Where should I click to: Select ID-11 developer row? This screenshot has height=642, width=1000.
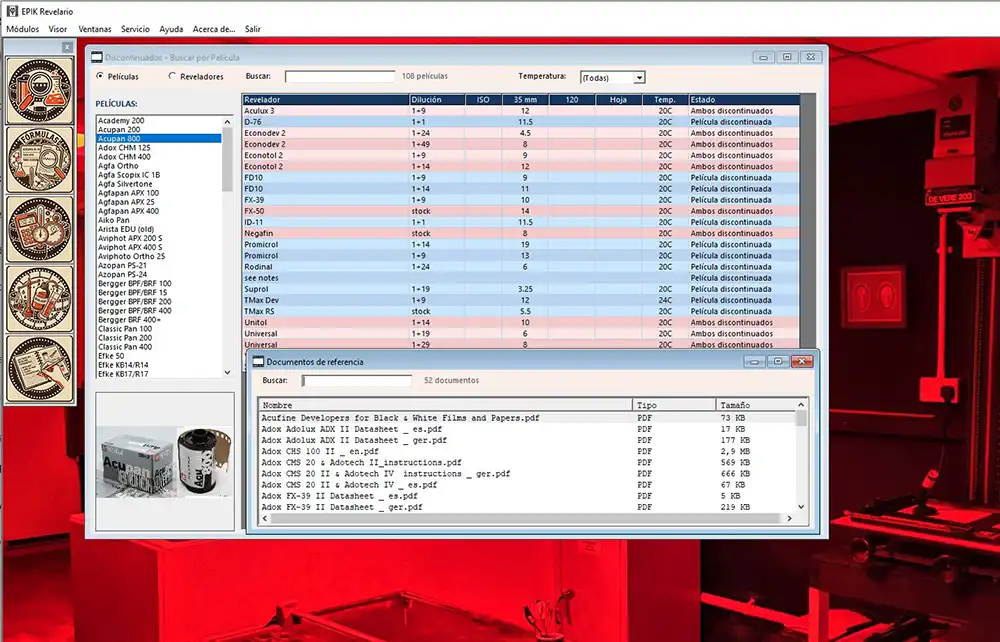pos(520,223)
